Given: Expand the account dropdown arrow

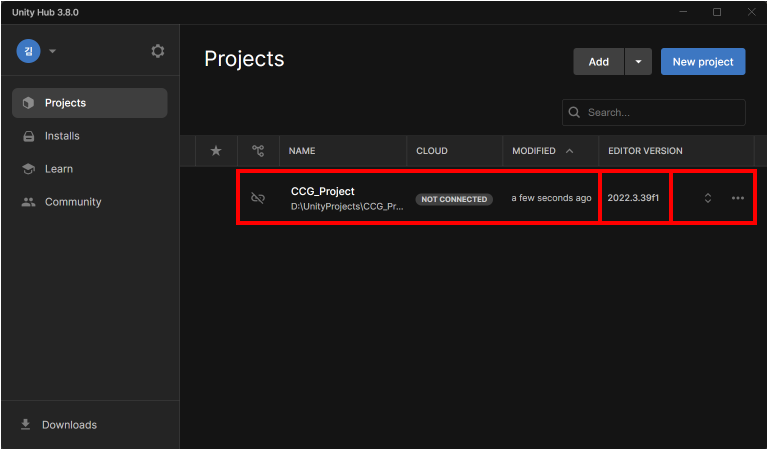Looking at the screenshot, I should 52,51.
